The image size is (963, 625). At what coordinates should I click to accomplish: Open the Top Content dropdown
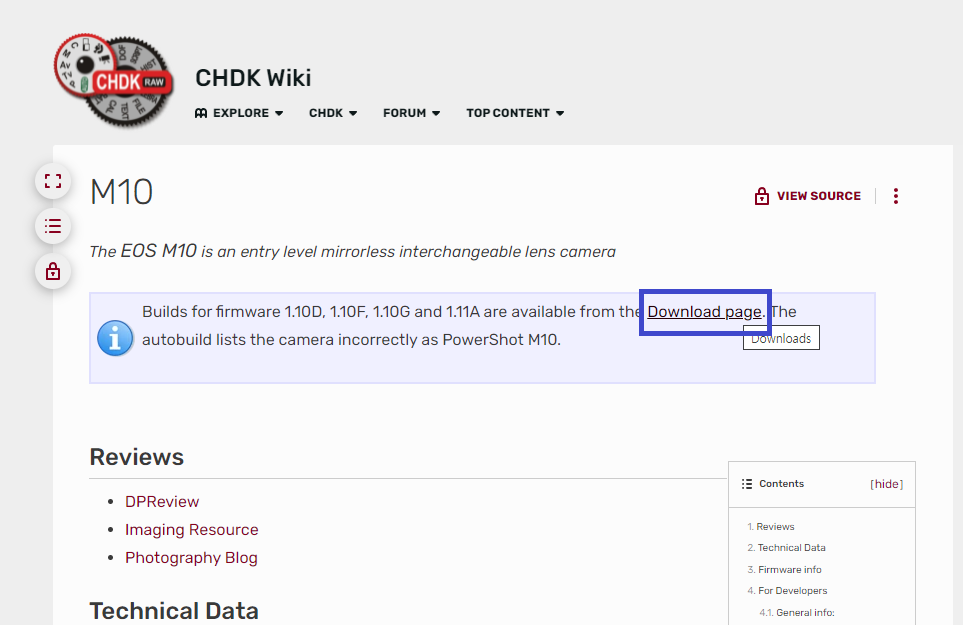point(515,113)
